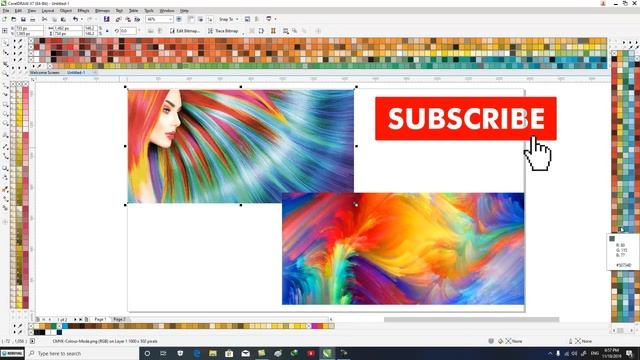Click the Open file toolbar icon

(x=13, y=19)
